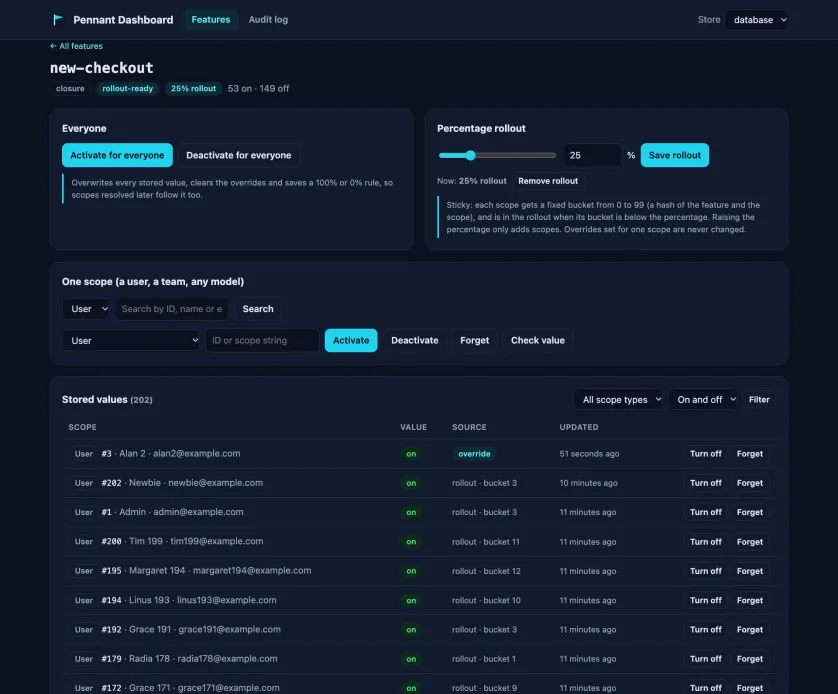Click the Deactivate scope button
Image resolution: width=838 pixels, height=694 pixels.
point(414,340)
